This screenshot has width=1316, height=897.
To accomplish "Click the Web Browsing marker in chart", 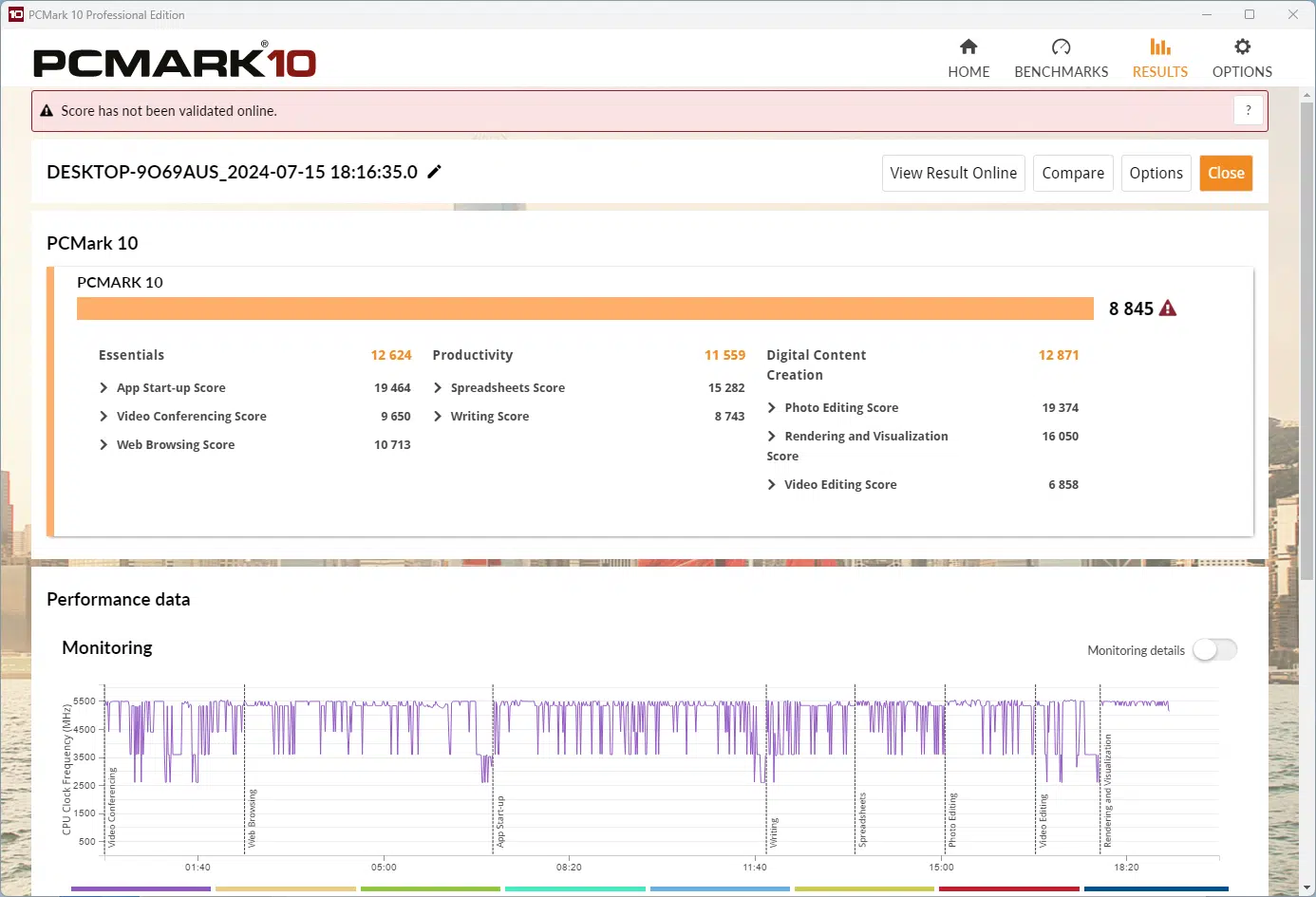I will 252,817.
